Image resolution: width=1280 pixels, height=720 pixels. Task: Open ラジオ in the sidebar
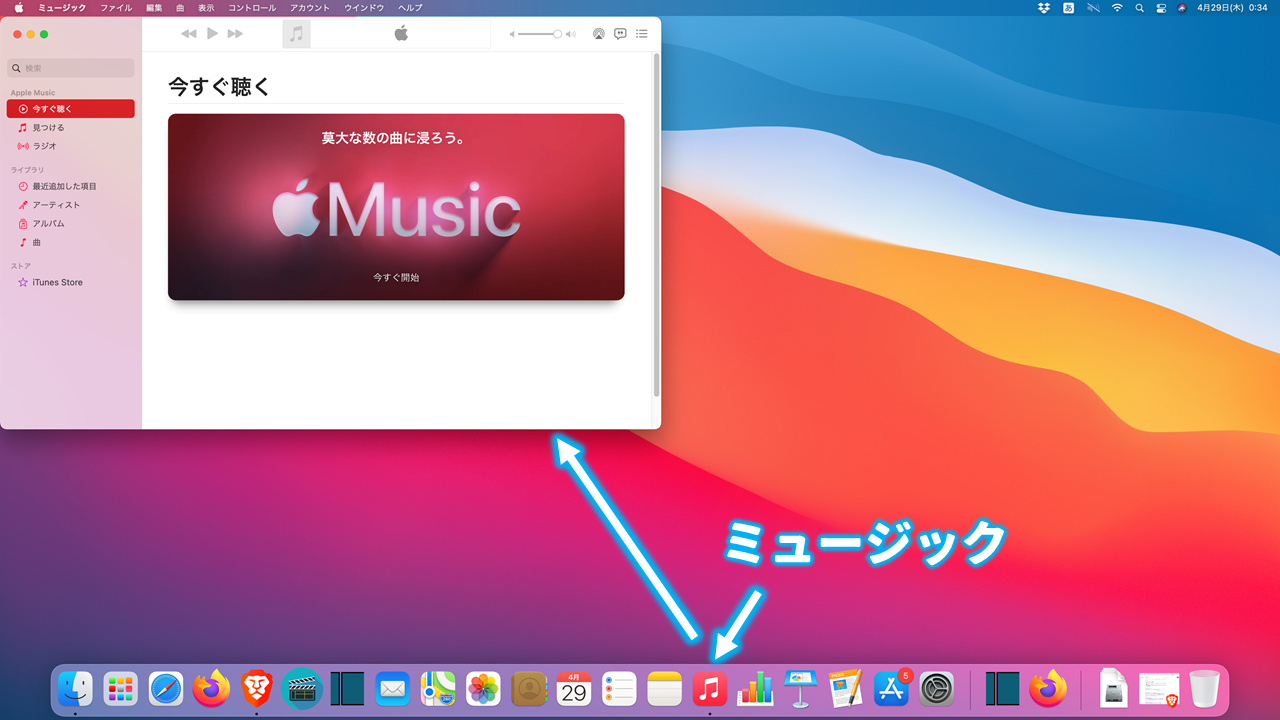[44, 146]
